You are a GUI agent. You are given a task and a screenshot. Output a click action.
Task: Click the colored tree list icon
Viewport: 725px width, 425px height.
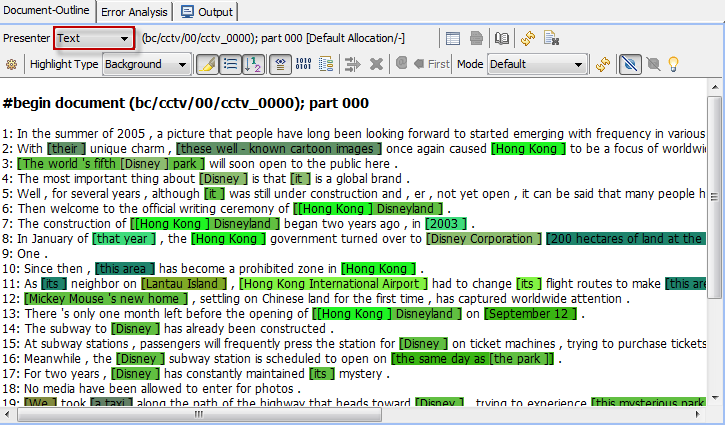coord(326,64)
